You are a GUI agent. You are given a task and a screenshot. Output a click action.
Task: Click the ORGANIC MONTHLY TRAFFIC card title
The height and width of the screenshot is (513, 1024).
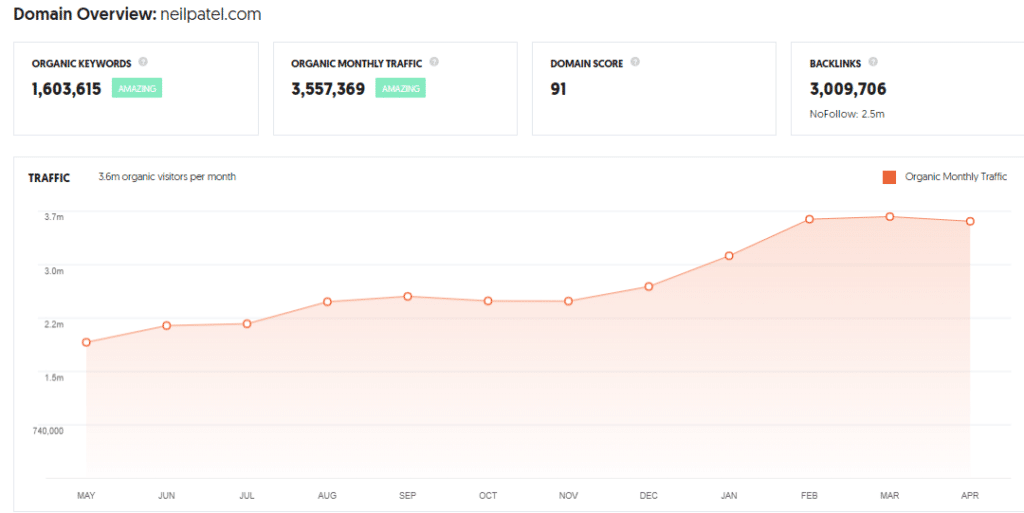pos(357,64)
